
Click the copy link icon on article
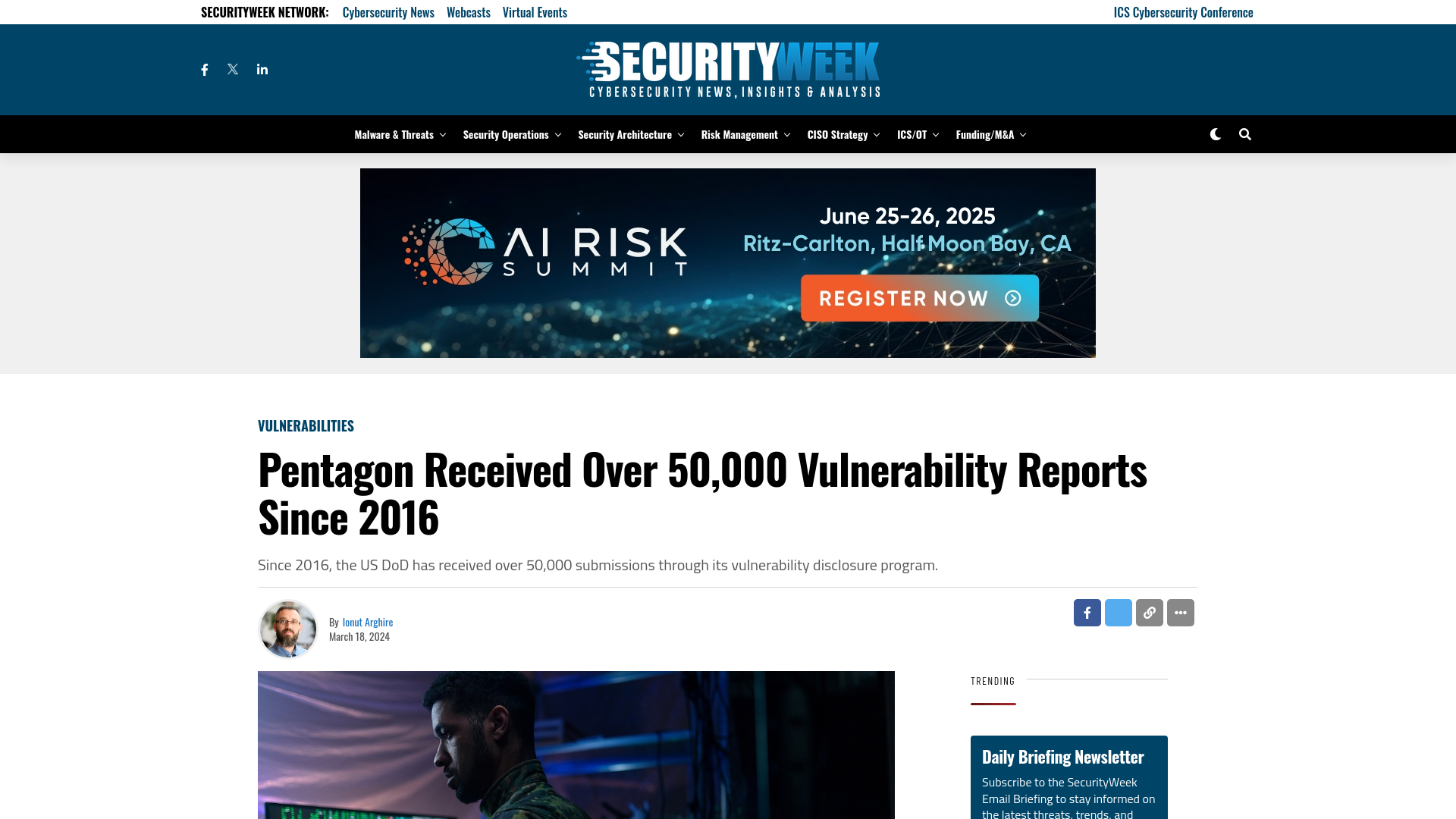click(1149, 612)
